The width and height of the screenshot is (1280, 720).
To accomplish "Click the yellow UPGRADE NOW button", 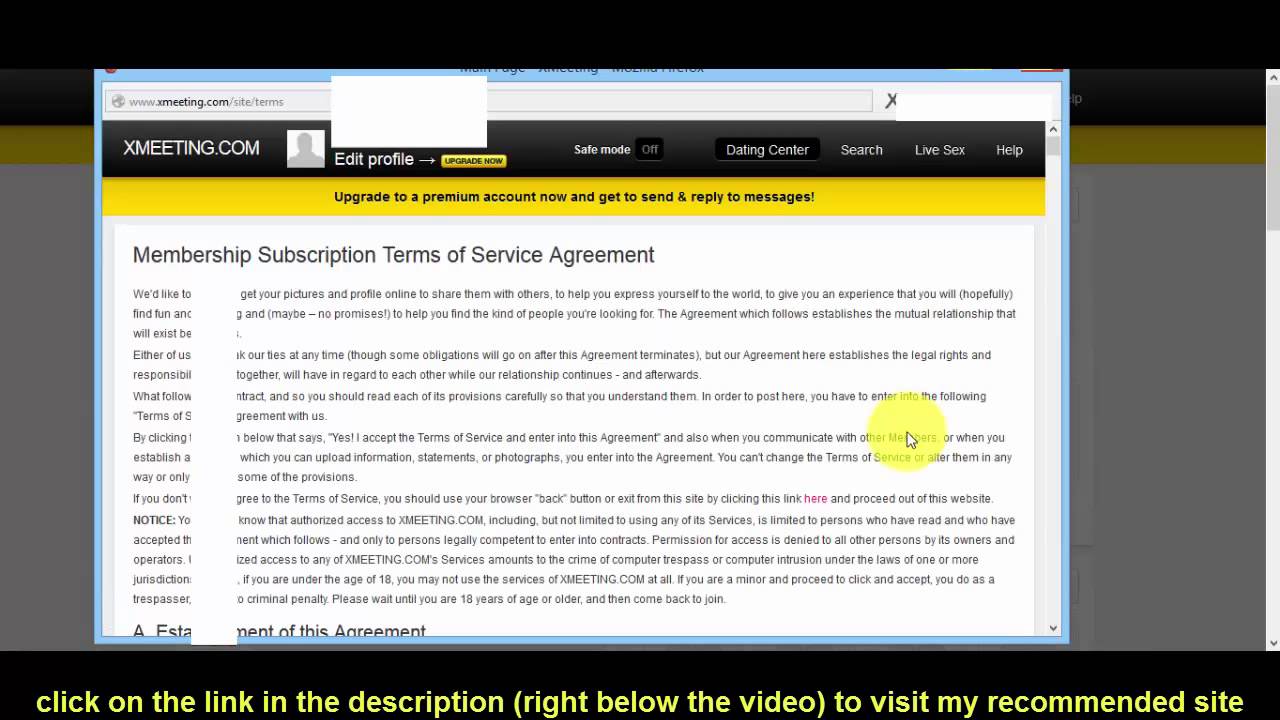I will click(x=474, y=160).
